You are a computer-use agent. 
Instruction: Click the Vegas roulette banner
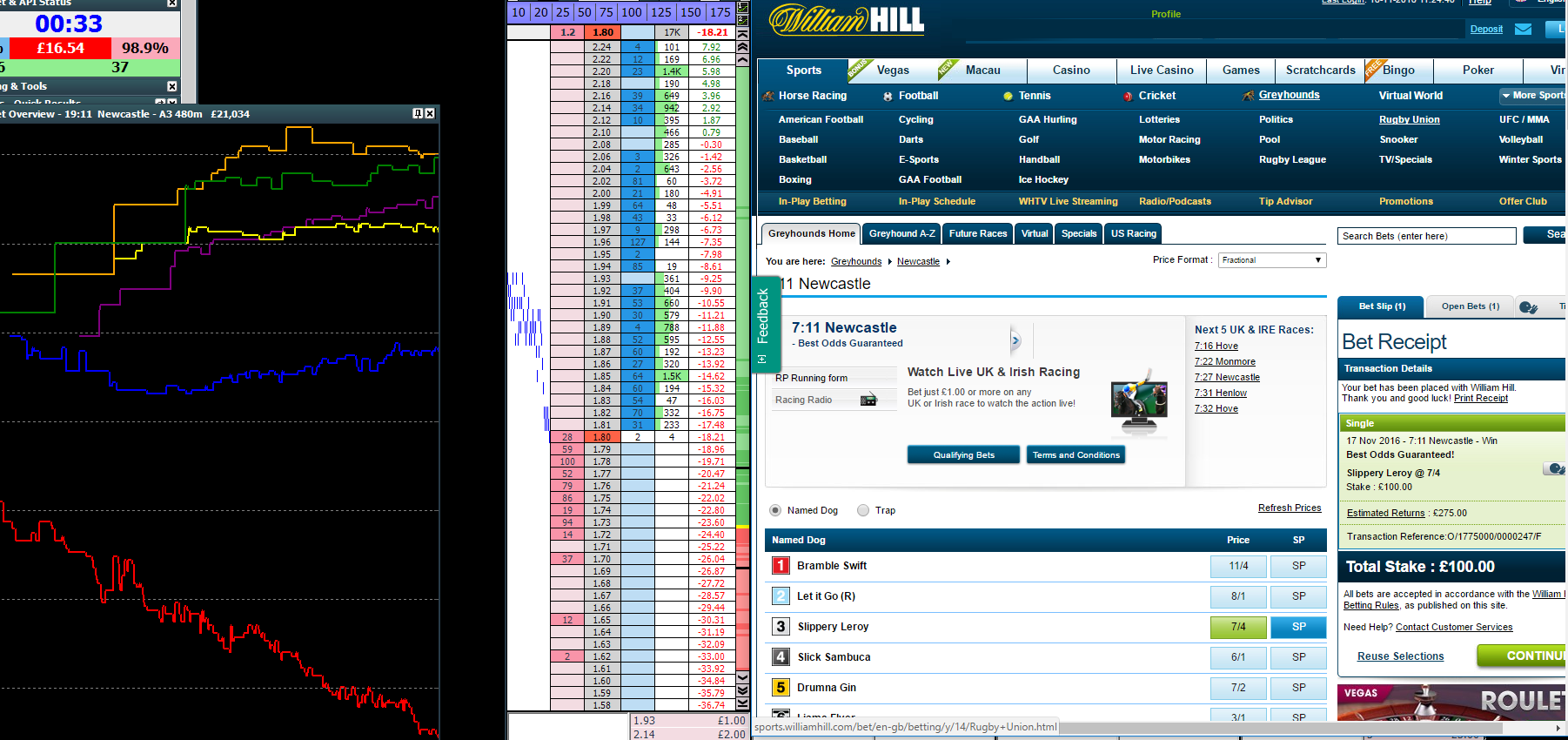(1451, 703)
